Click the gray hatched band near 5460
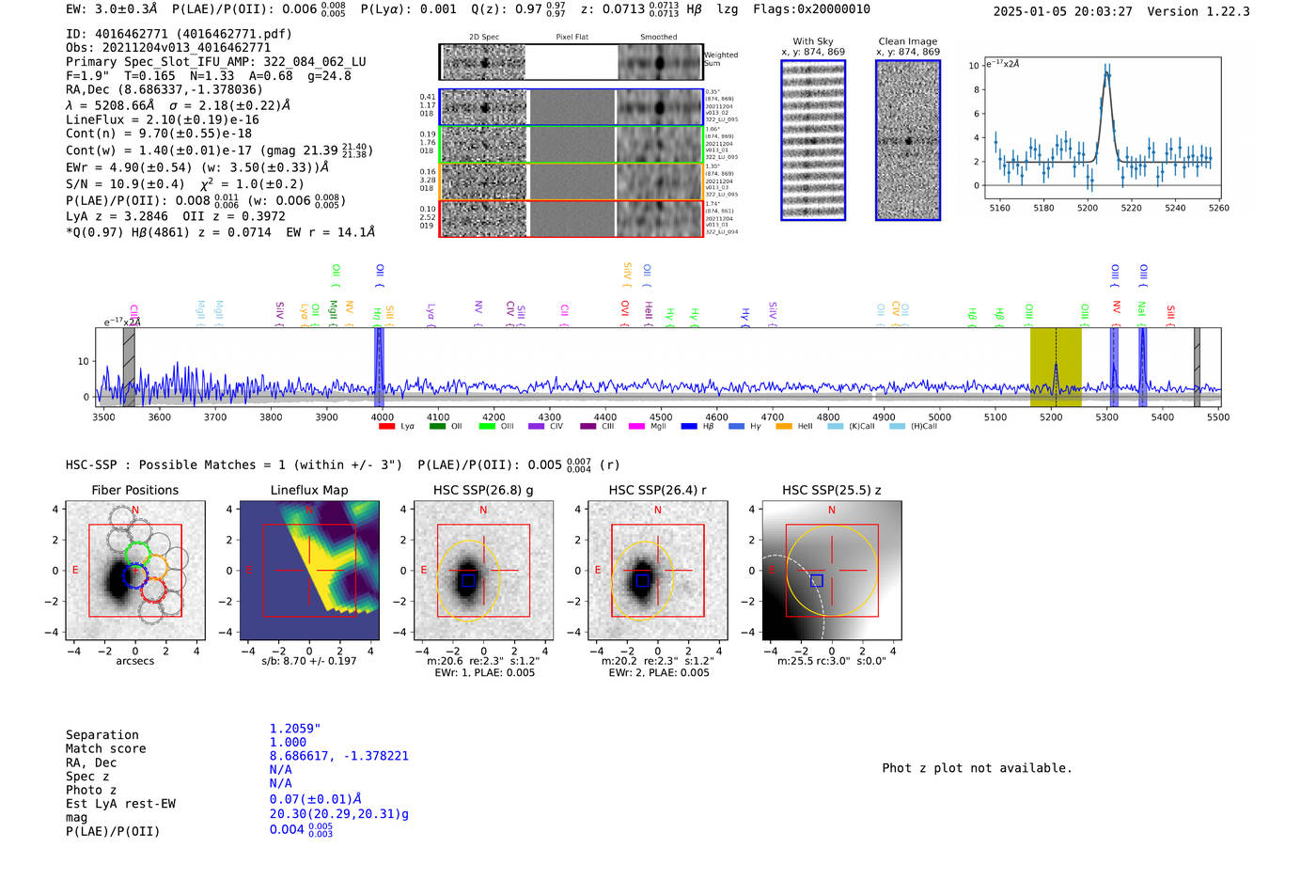Screen dimensions: 1316x896 tap(1197, 368)
